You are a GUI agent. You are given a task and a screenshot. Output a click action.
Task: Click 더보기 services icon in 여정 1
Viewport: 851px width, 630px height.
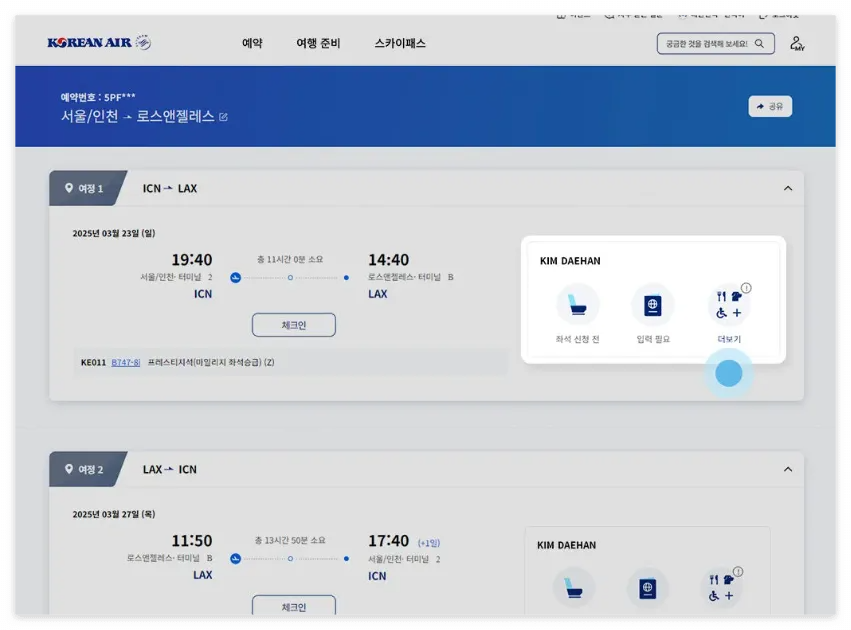(x=728, y=305)
